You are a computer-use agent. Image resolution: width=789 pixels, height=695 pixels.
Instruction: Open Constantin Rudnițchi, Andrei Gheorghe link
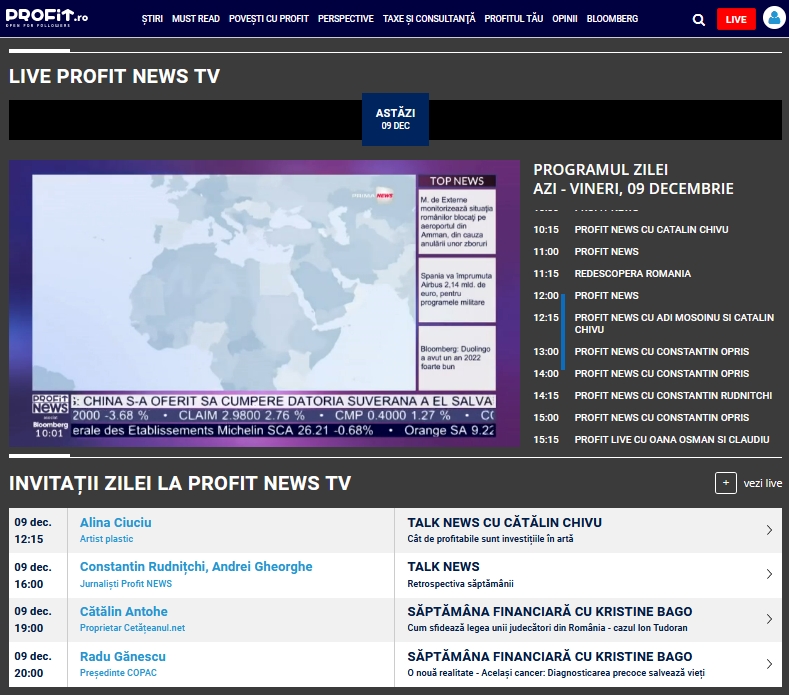click(196, 567)
